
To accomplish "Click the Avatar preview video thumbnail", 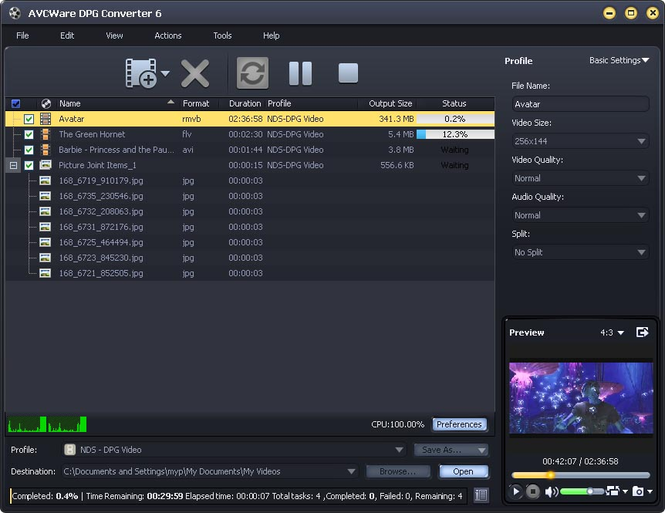I will point(581,398).
